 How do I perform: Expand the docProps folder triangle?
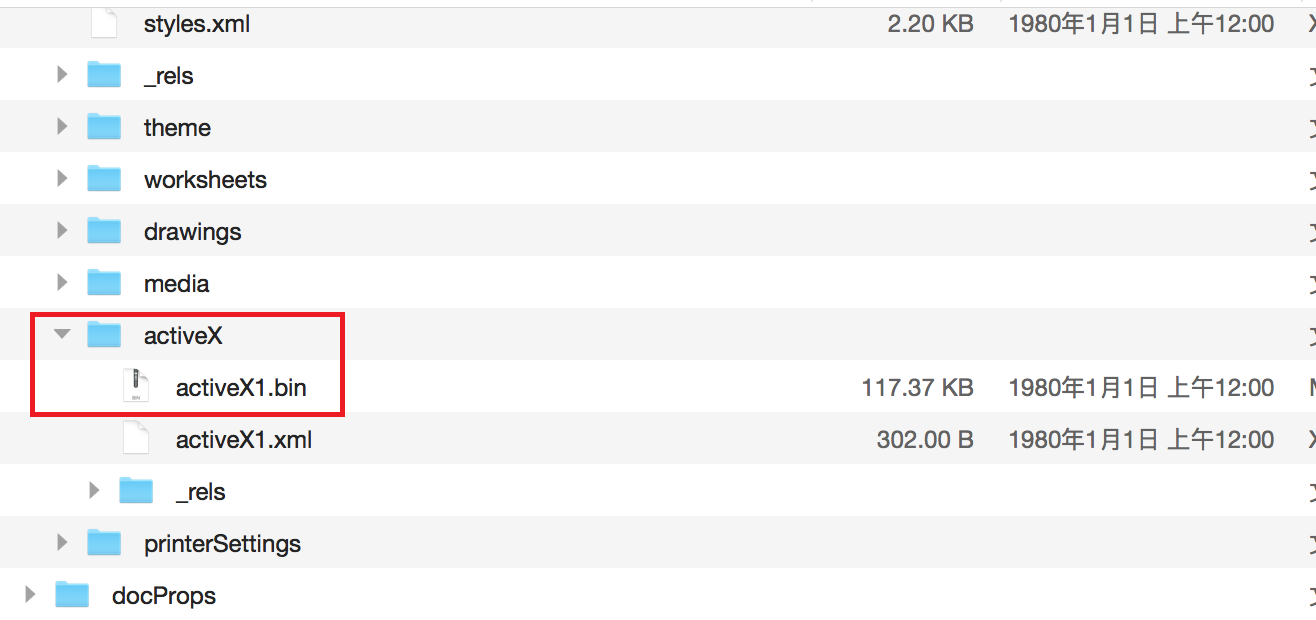pyautogui.click(x=30, y=595)
